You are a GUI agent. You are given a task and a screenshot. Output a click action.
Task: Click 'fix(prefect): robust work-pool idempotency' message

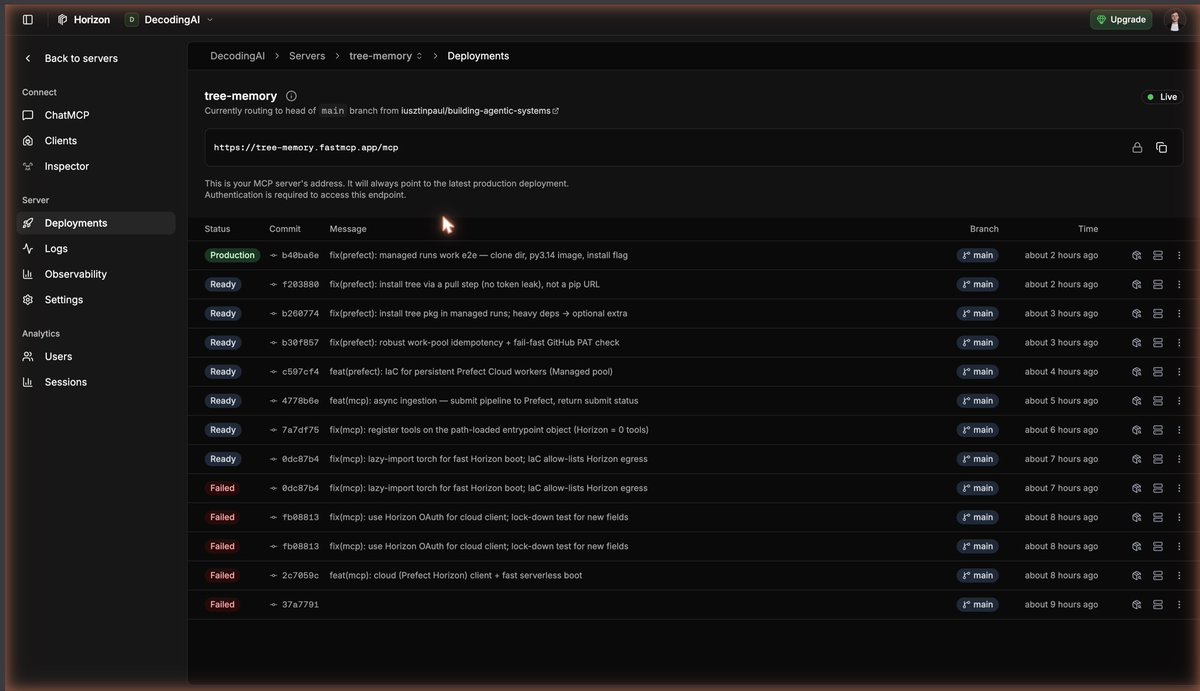474,342
